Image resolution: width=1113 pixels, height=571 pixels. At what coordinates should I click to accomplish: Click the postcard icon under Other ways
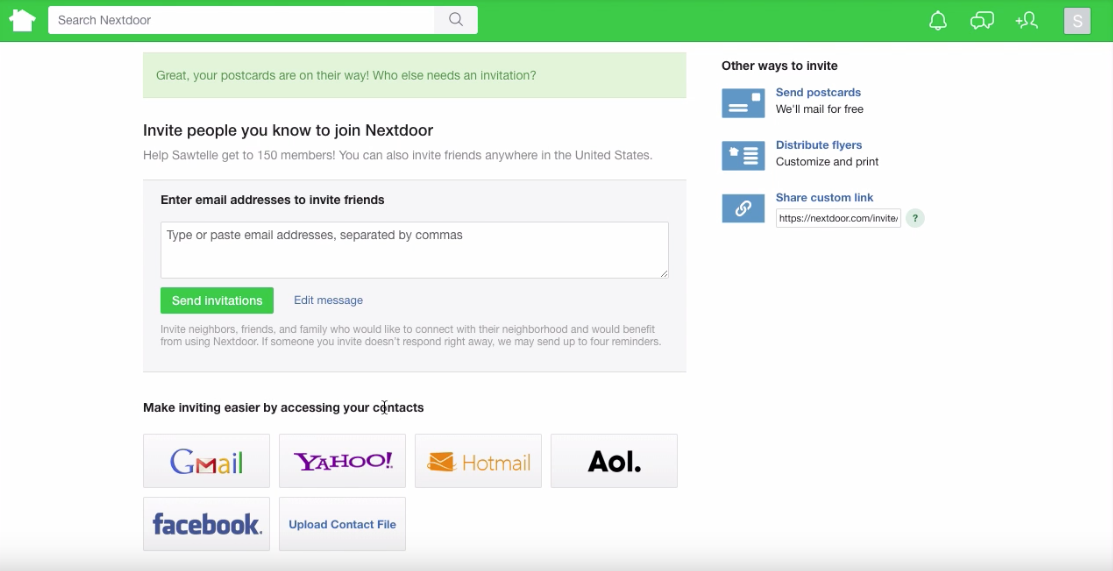click(x=743, y=103)
